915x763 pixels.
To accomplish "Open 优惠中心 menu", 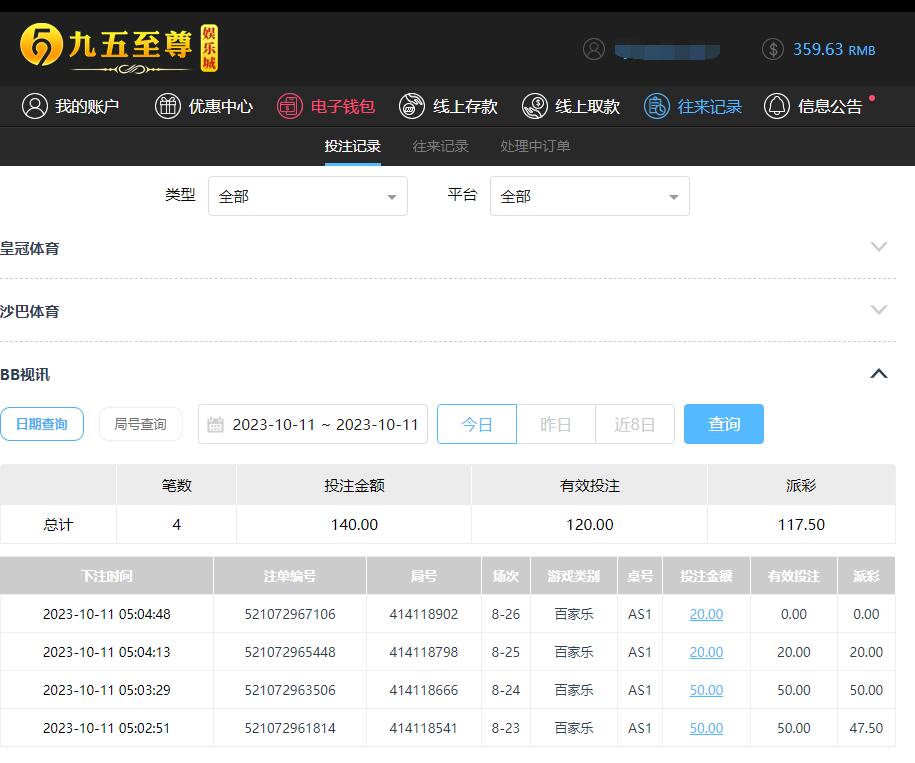I will 204,106.
